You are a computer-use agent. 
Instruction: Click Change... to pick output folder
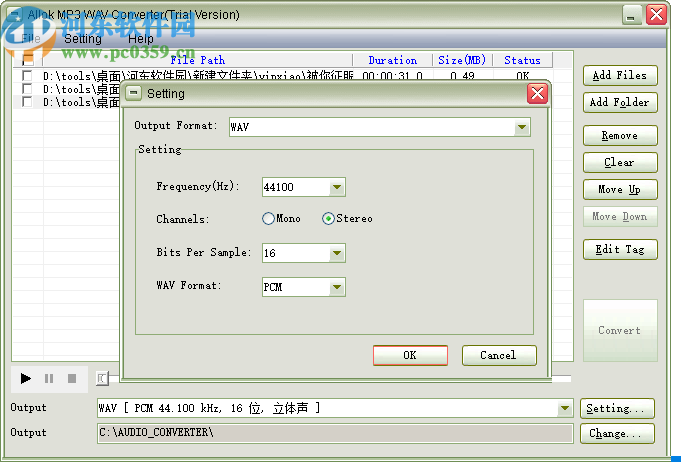(x=617, y=433)
